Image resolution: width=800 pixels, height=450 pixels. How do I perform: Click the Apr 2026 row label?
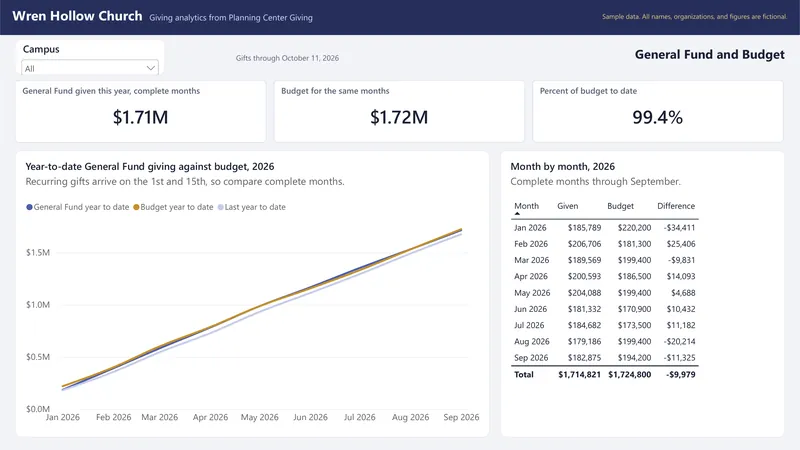(531, 277)
